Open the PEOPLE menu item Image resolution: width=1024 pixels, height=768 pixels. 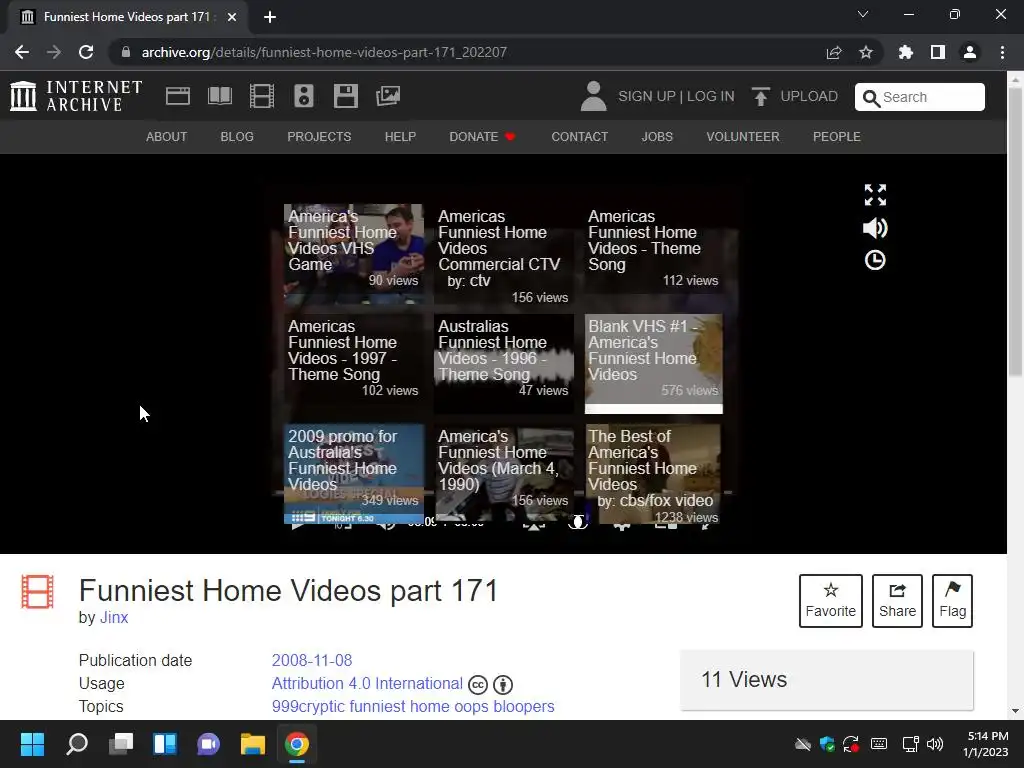pyautogui.click(x=837, y=137)
